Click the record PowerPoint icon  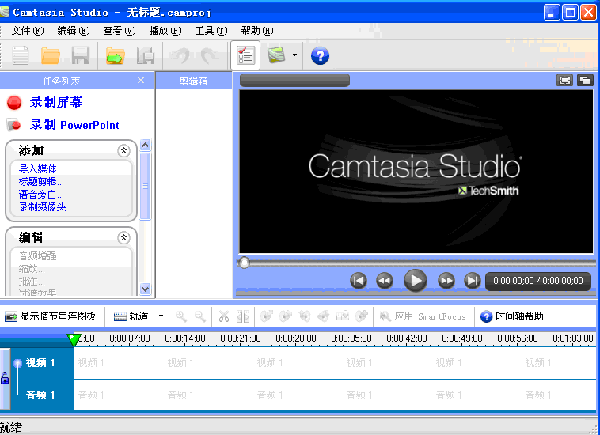pyautogui.click(x=13, y=124)
